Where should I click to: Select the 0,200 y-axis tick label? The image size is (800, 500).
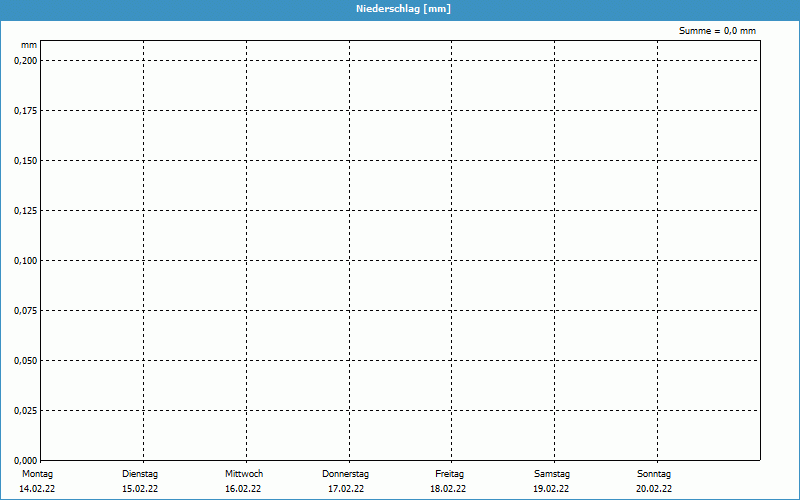25,60
